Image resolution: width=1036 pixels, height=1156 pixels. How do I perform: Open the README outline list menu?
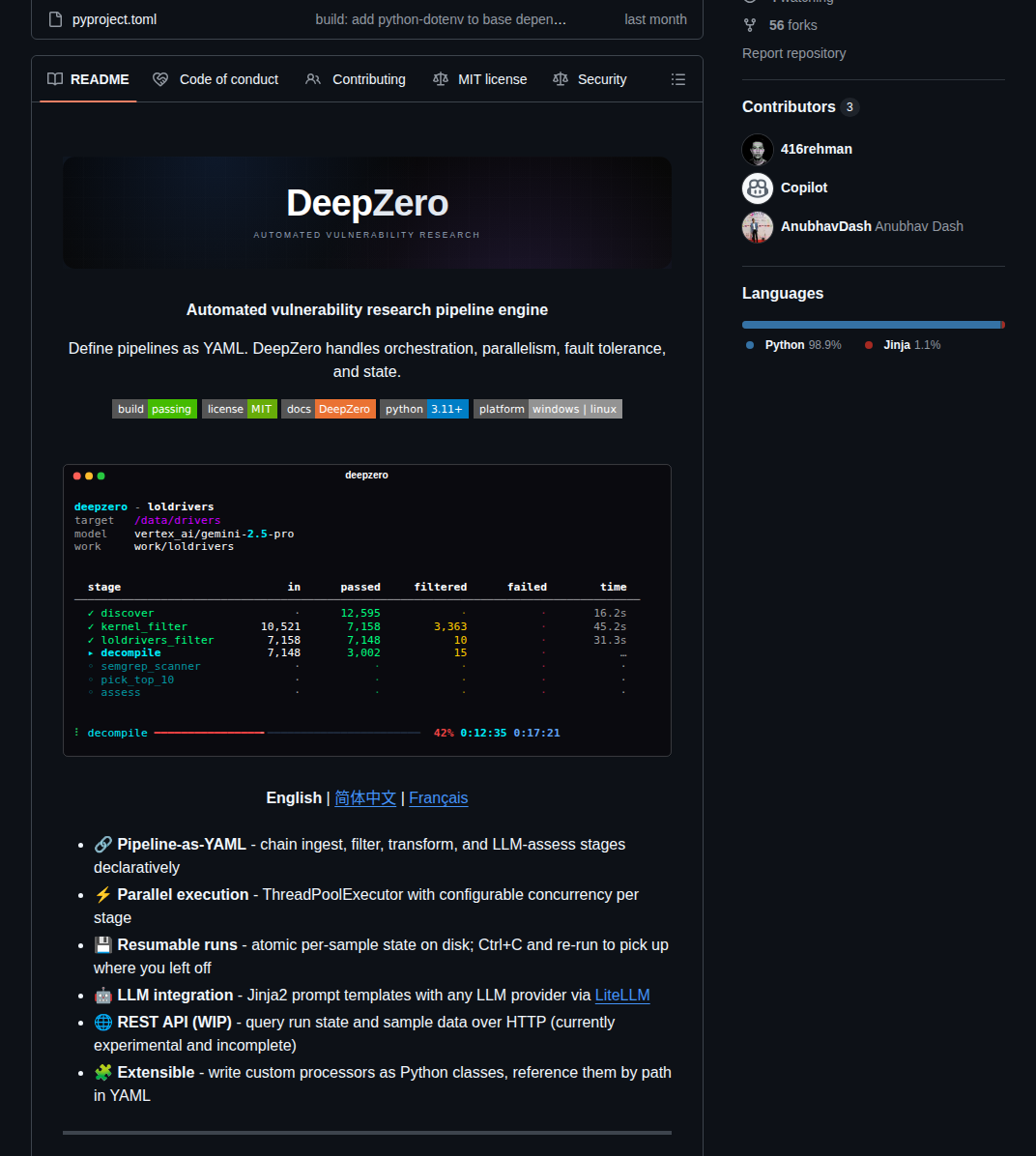pos(678,79)
